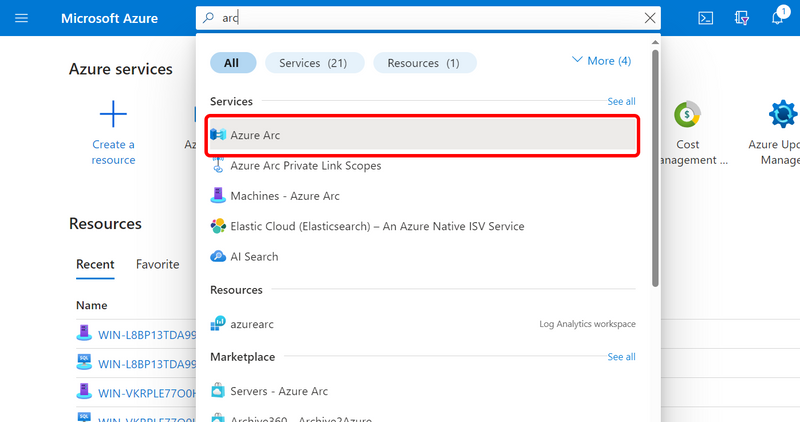
Task: Open Elastic Cloud (Elasticsearch) result
Action: pos(377,226)
